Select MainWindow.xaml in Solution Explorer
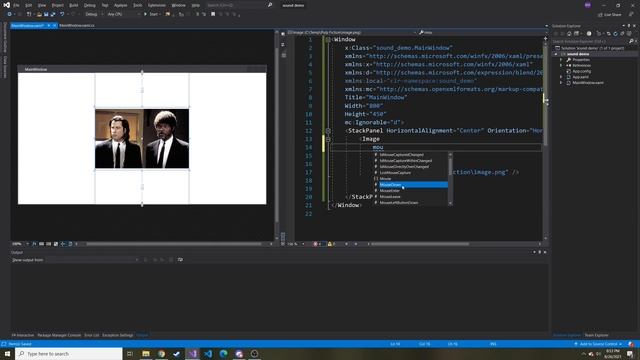 point(588,82)
